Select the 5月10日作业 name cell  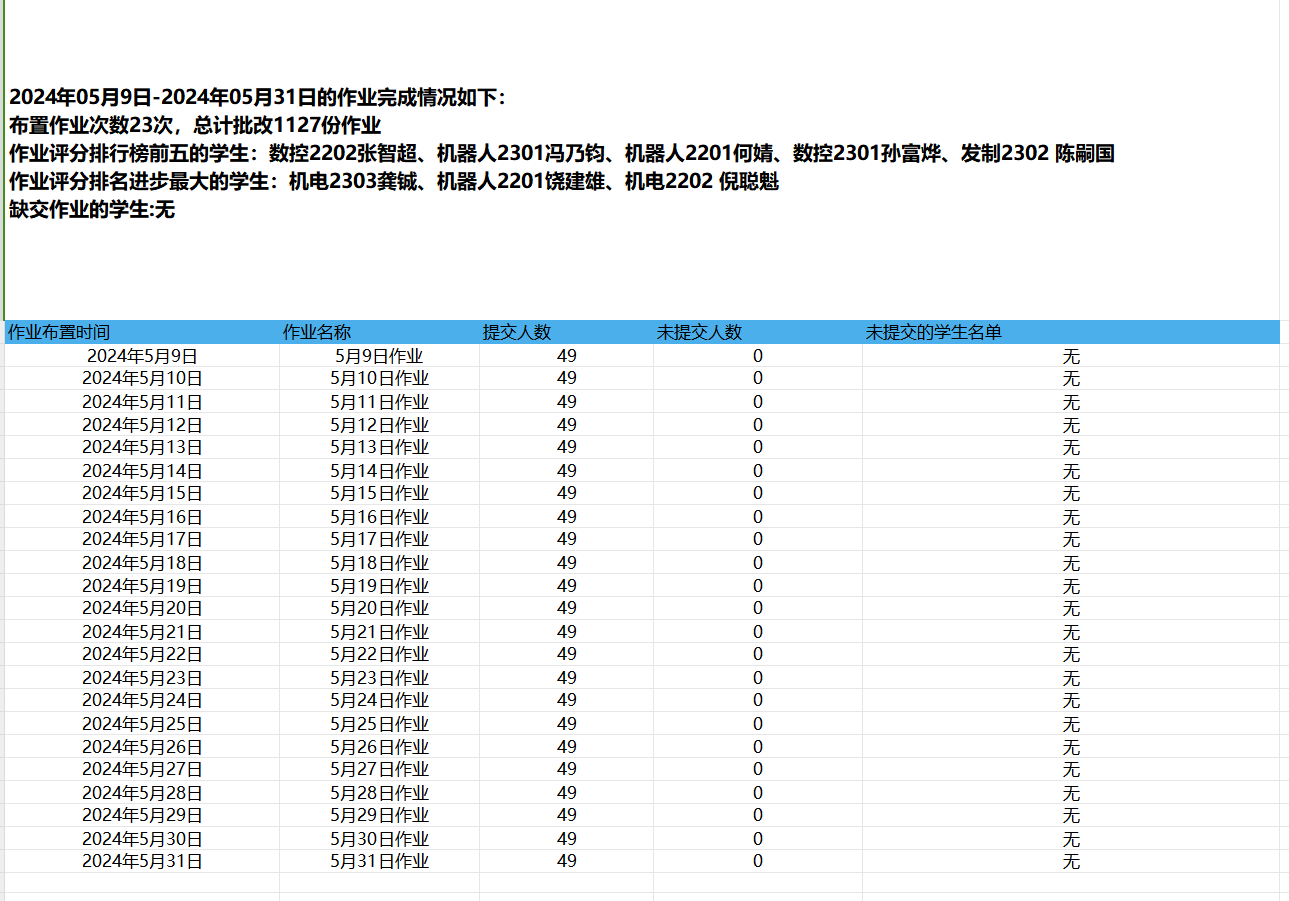379,379
